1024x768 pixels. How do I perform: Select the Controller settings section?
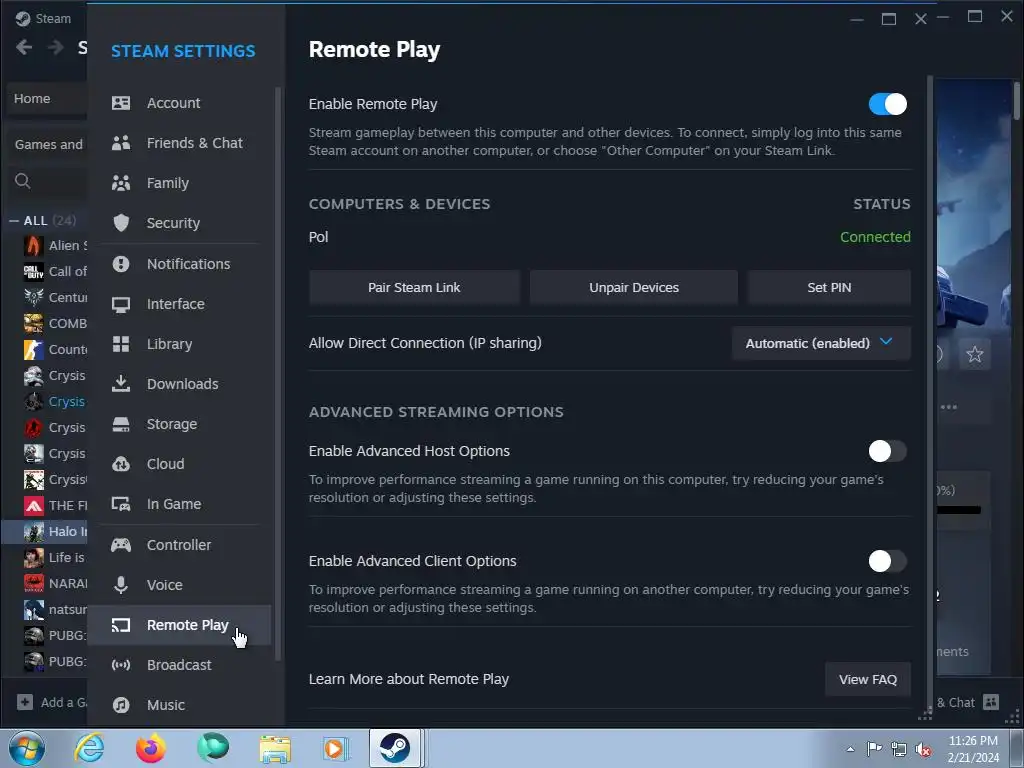point(179,545)
